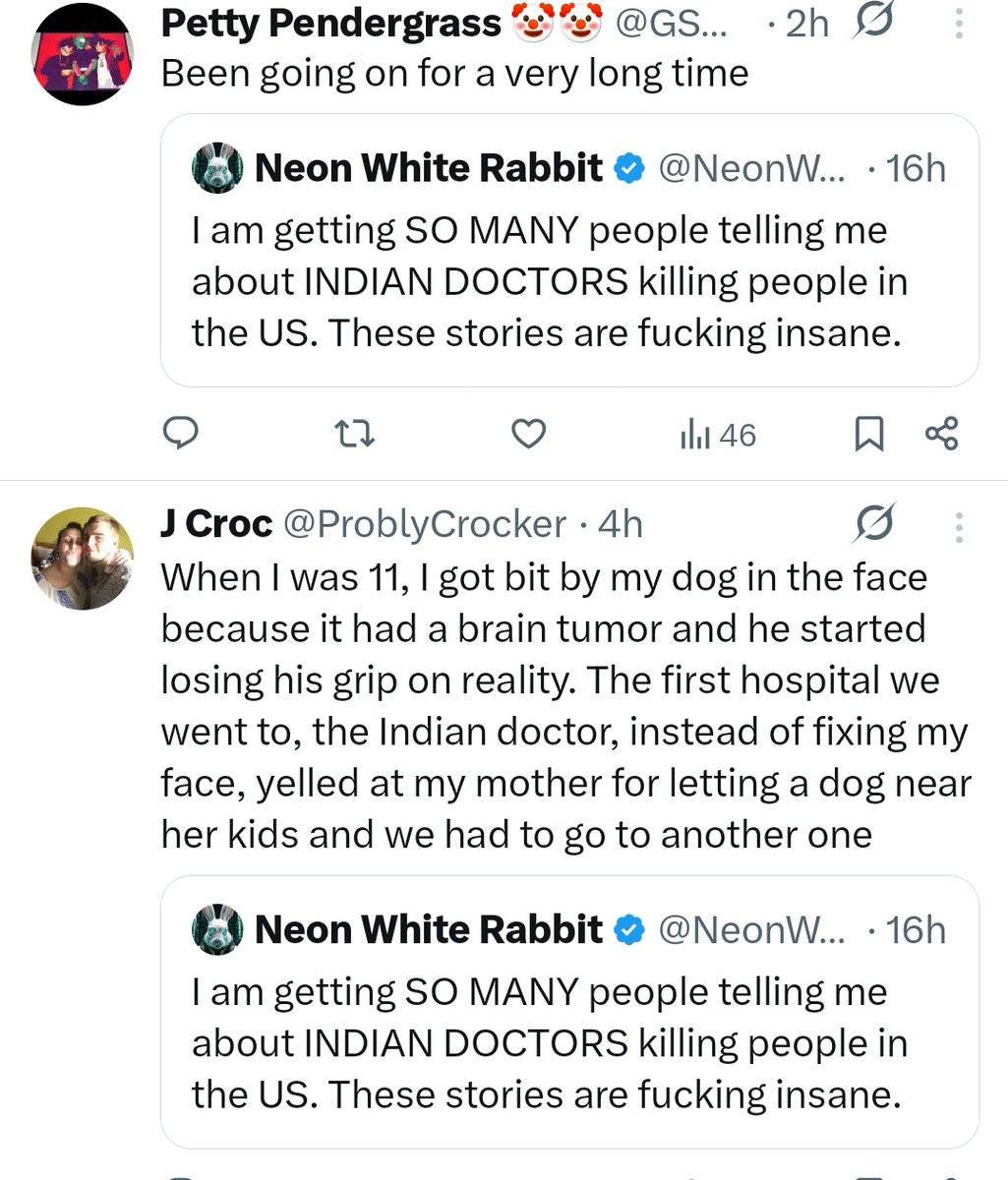Open more options on J Croc's post

point(959,526)
